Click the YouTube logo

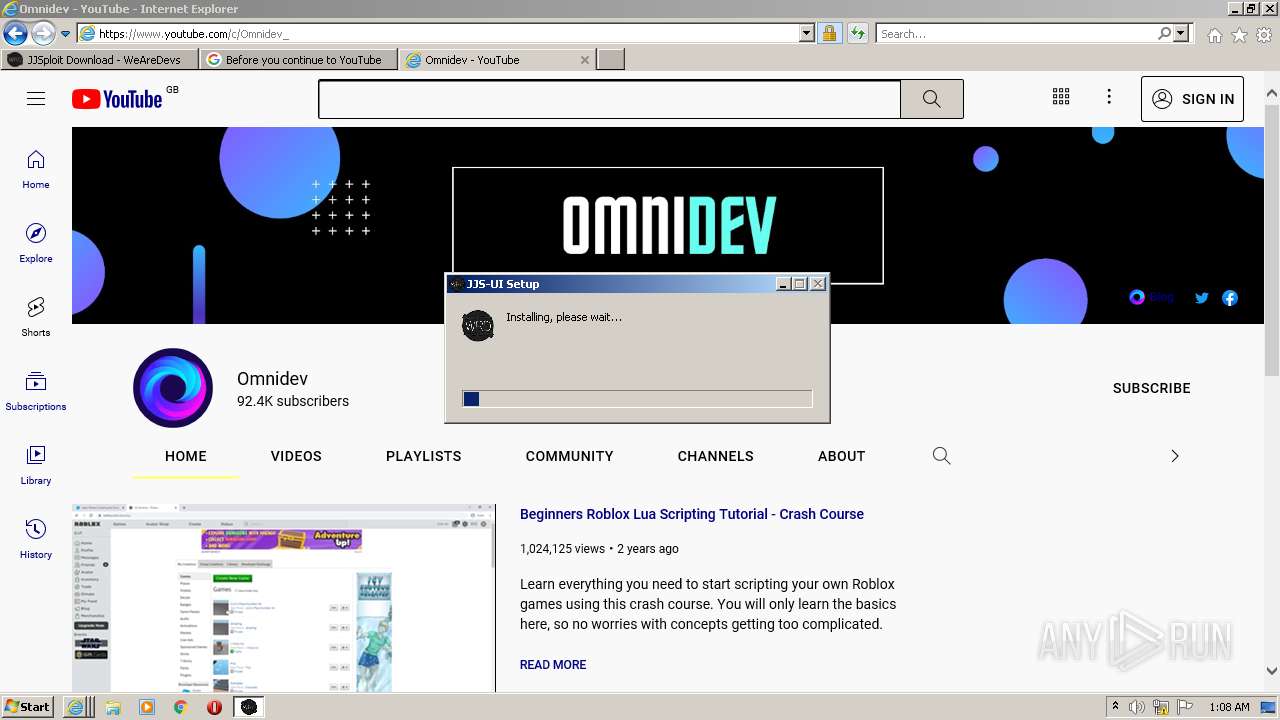click(117, 99)
